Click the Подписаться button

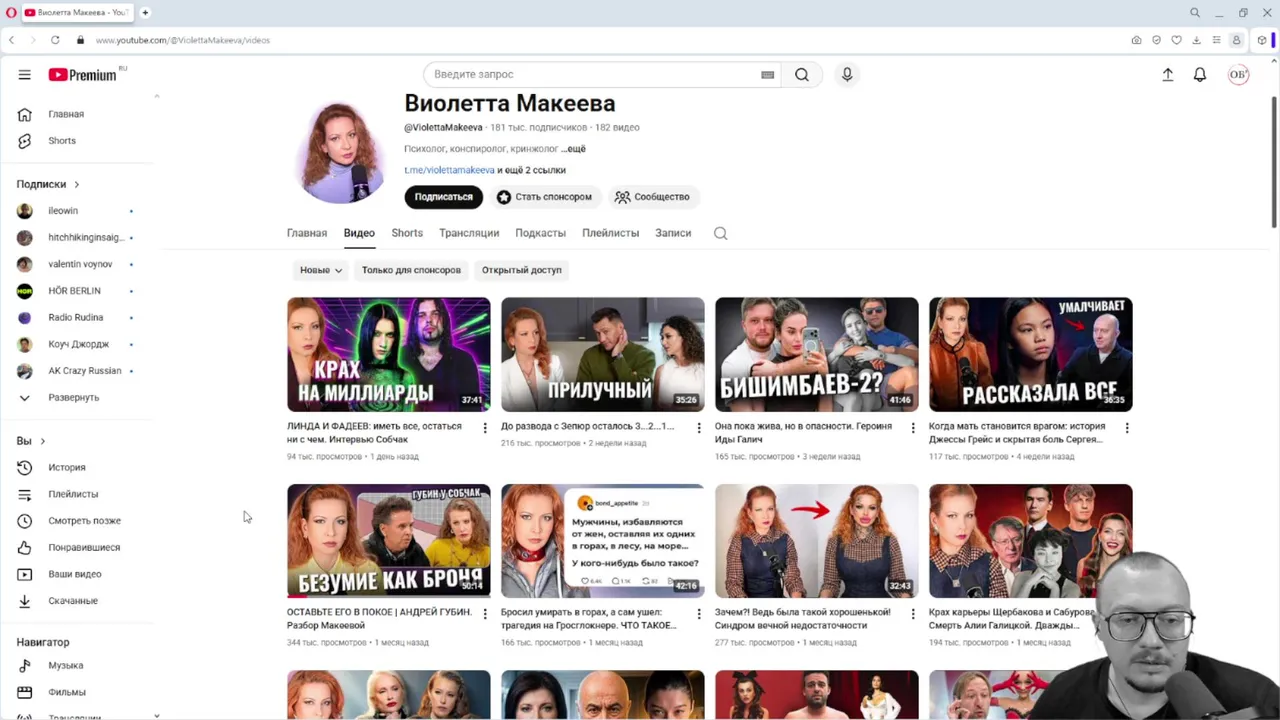pyautogui.click(x=444, y=197)
